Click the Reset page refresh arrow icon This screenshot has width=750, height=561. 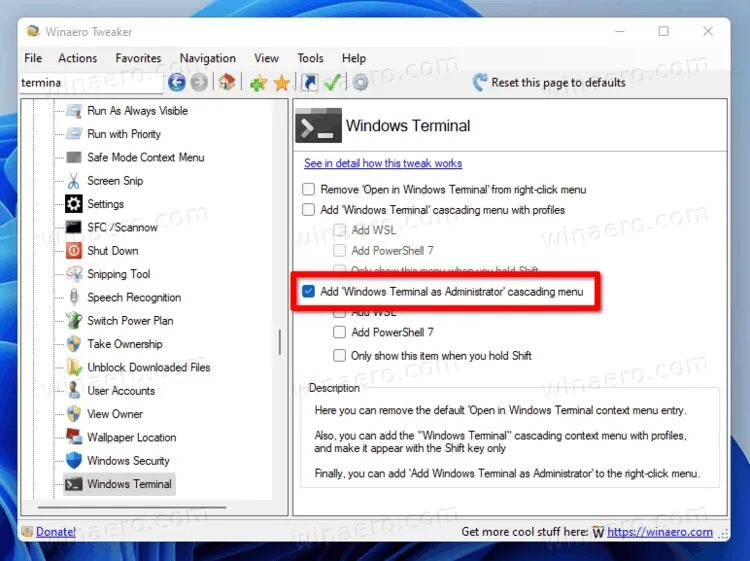pyautogui.click(x=480, y=82)
